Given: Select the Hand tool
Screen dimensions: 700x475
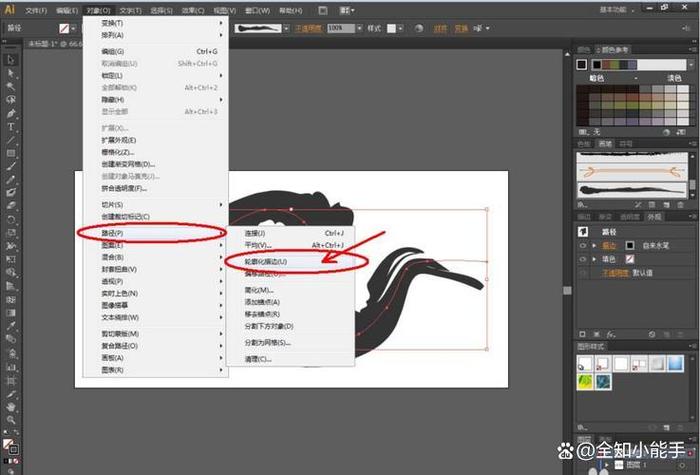Looking at the screenshot, I should tap(11, 407).
